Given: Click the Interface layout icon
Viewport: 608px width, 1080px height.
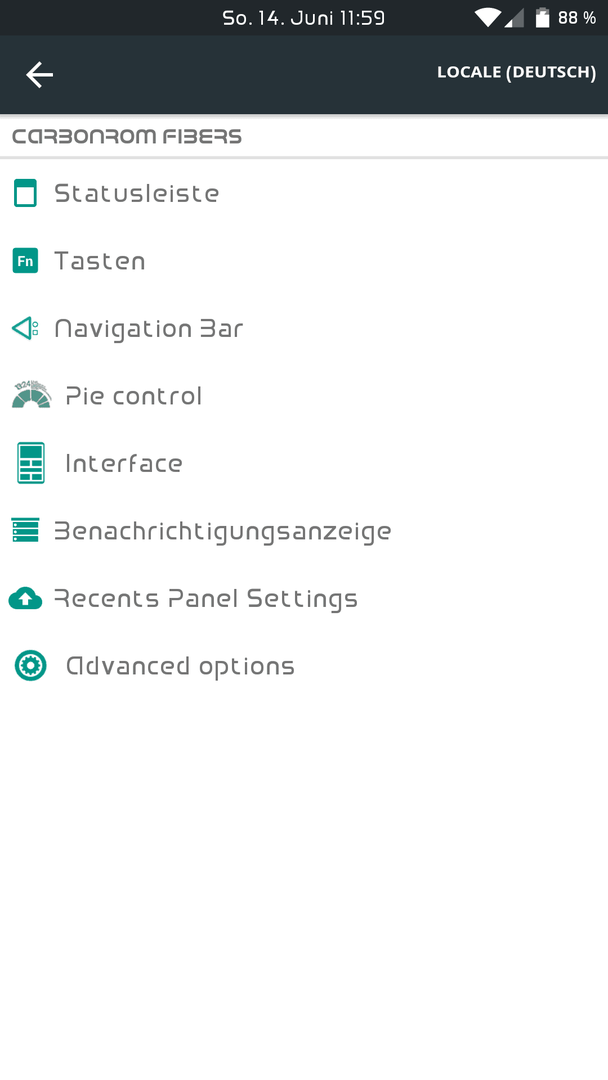Looking at the screenshot, I should pos(31,463).
